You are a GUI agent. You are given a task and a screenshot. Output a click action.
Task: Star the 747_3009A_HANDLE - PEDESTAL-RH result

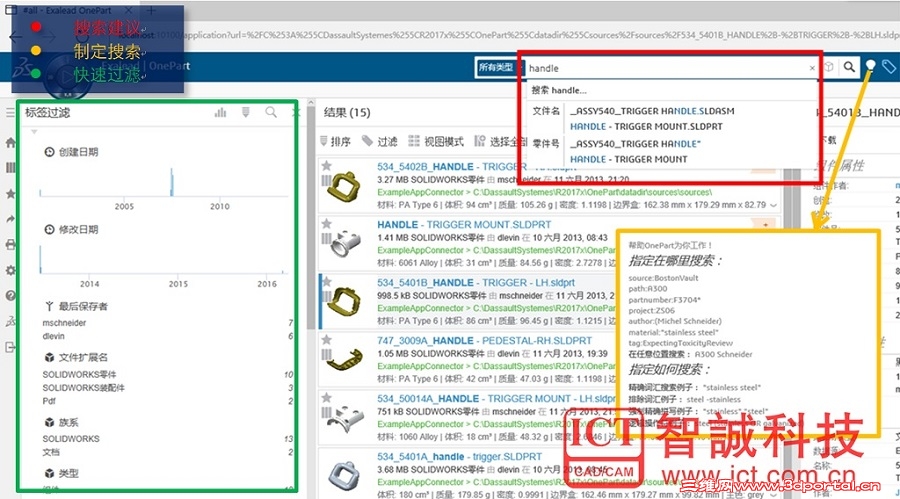(327, 340)
